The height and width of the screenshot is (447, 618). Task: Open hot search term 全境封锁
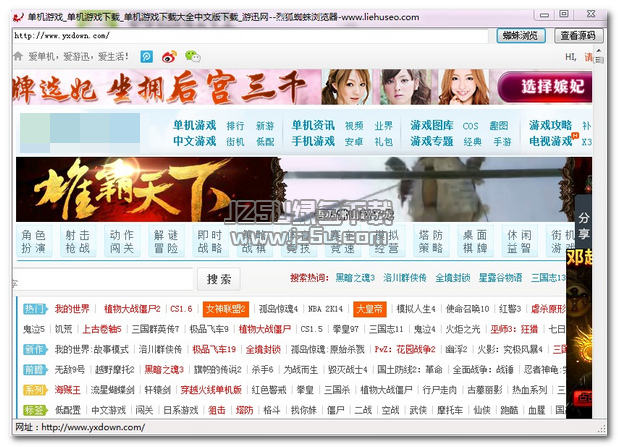(453, 278)
